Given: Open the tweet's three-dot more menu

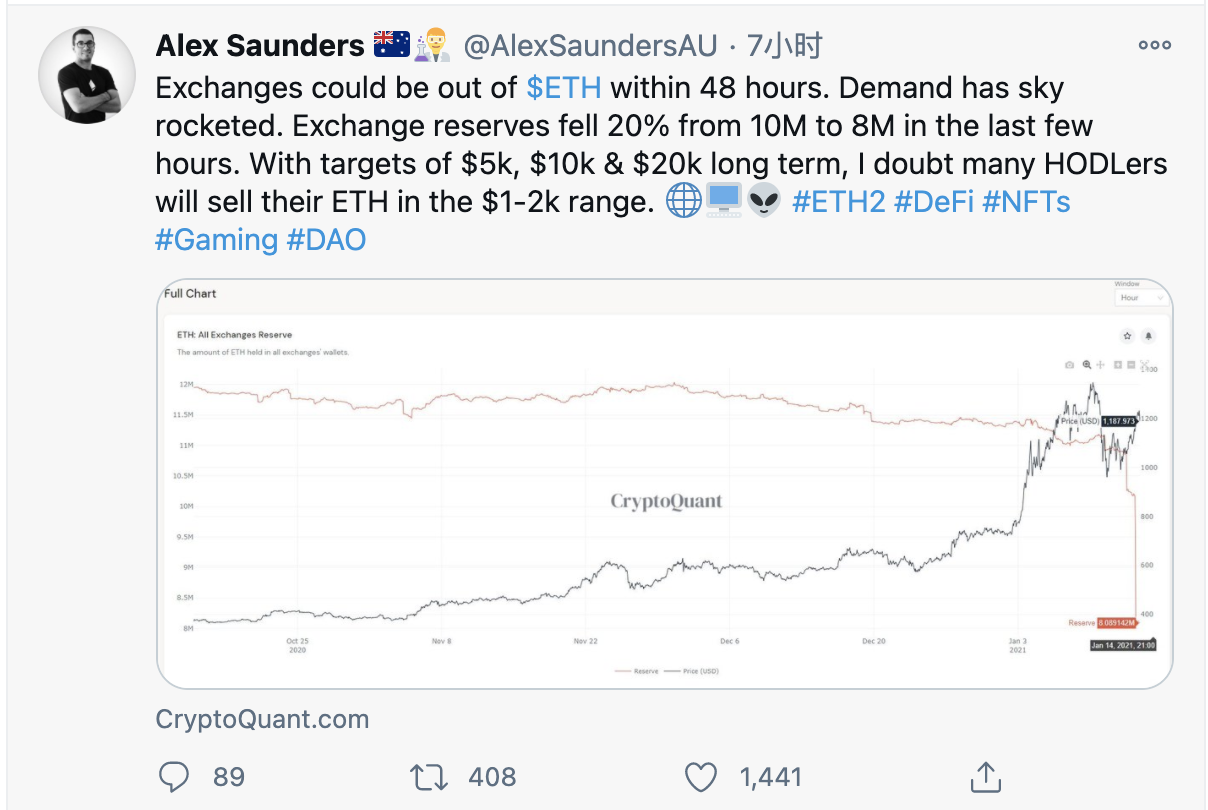Looking at the screenshot, I should (1154, 45).
